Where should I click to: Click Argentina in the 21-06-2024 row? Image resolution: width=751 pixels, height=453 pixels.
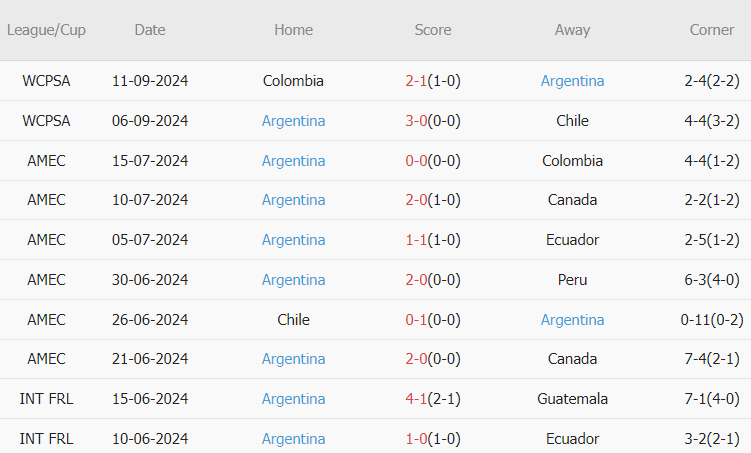tap(293, 359)
